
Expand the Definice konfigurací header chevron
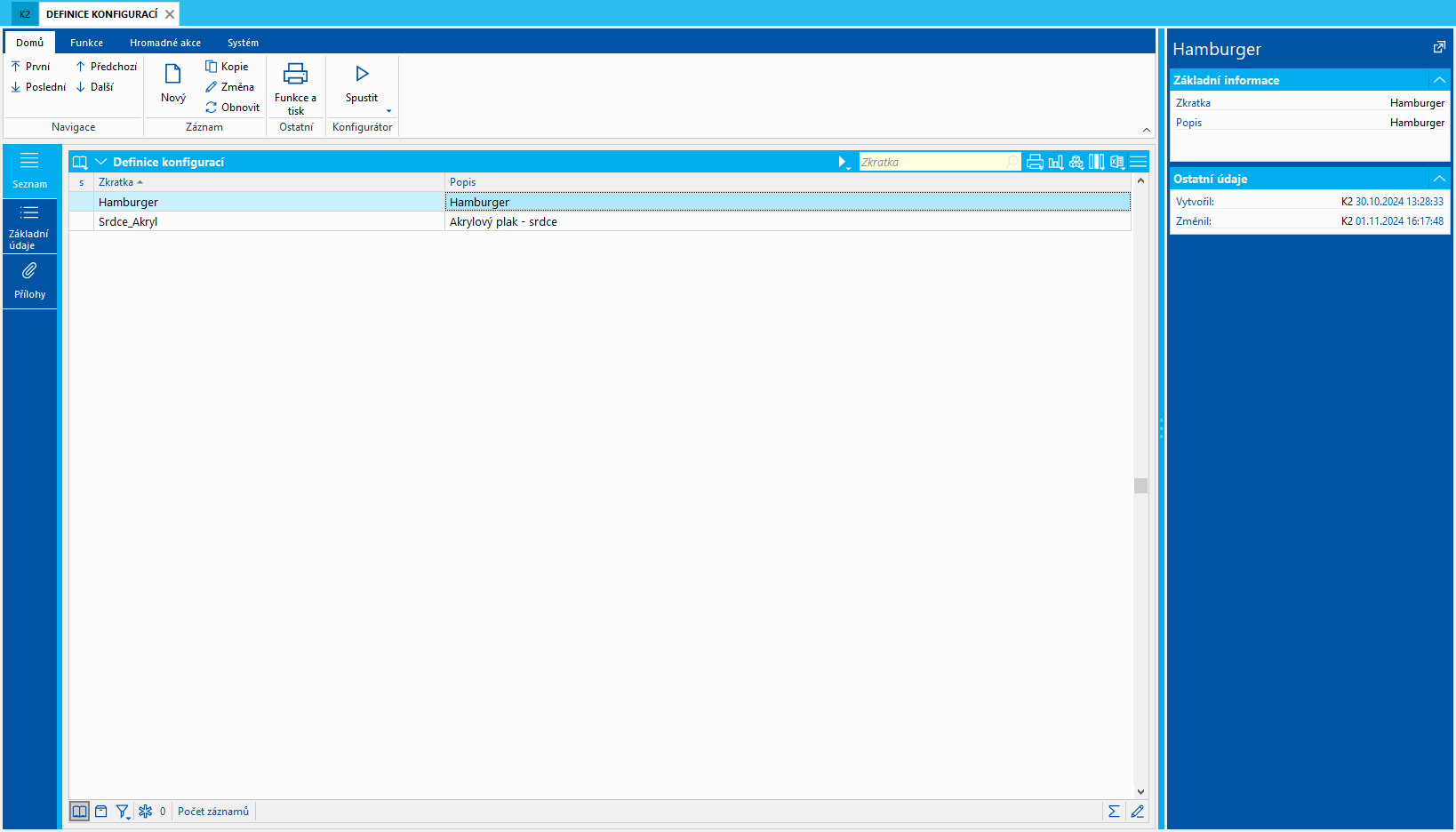coord(100,162)
